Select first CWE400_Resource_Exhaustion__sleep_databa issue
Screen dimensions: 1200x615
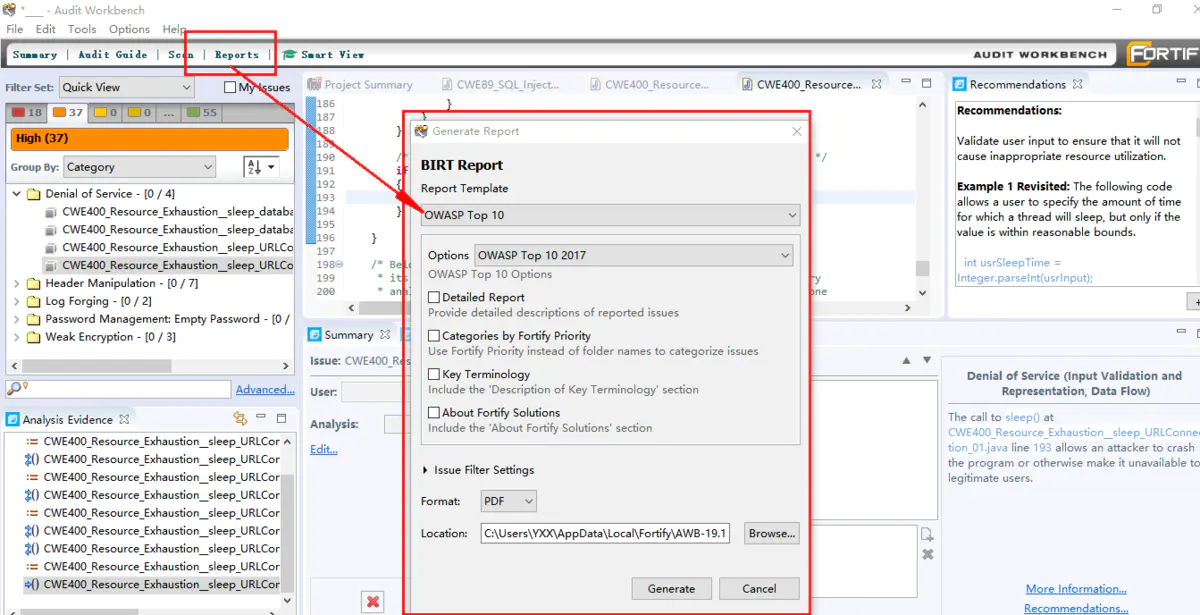(x=168, y=212)
